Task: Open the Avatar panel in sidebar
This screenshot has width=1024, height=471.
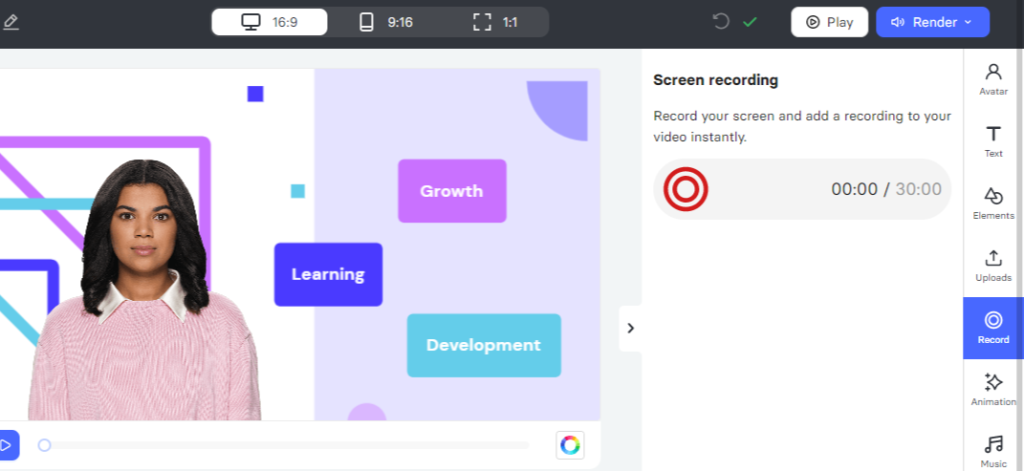Action: tap(993, 80)
